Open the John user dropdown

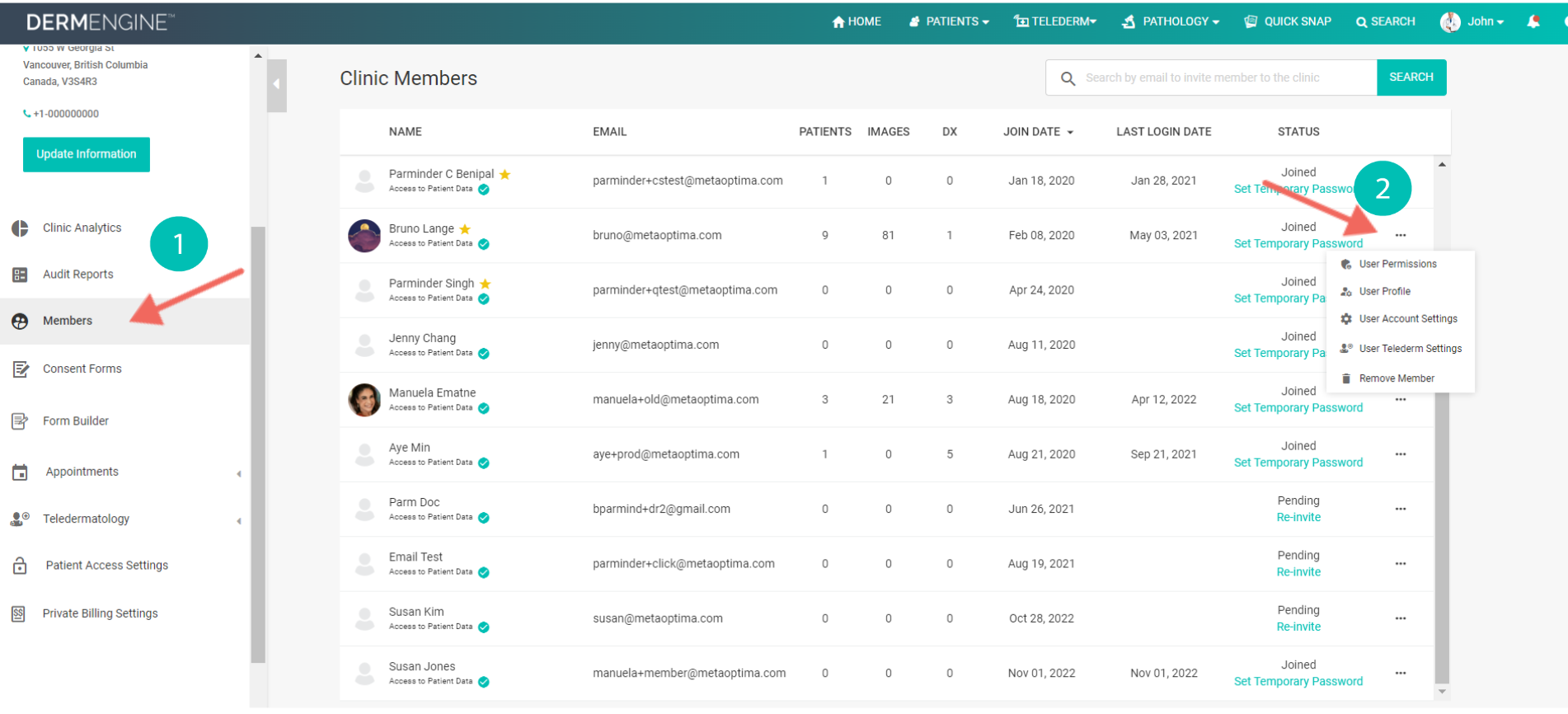pos(1486,21)
